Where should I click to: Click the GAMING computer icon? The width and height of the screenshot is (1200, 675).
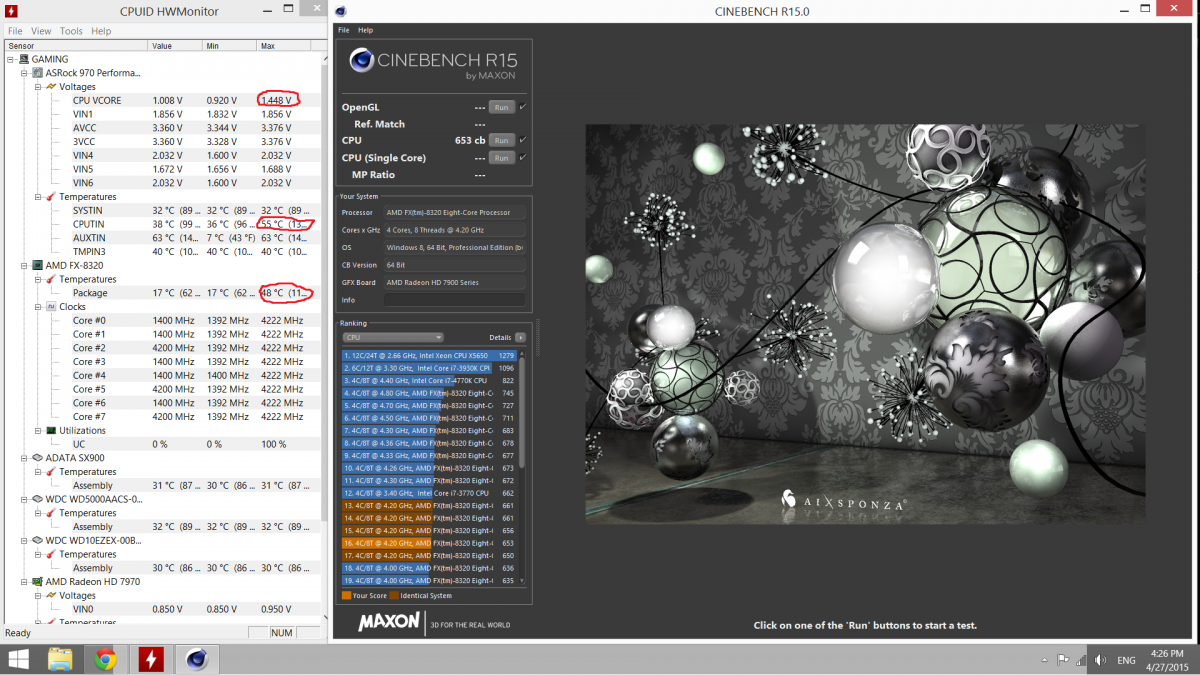point(23,59)
